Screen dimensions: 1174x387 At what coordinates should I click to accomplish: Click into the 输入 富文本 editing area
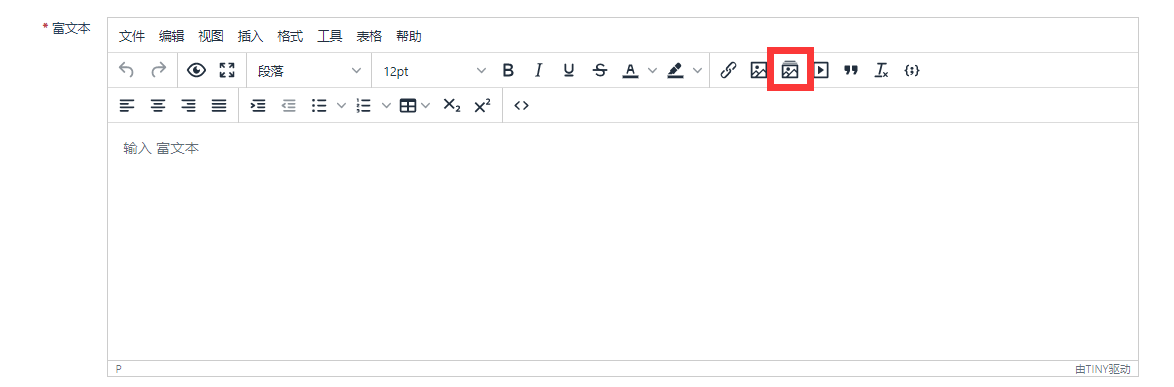(623, 242)
